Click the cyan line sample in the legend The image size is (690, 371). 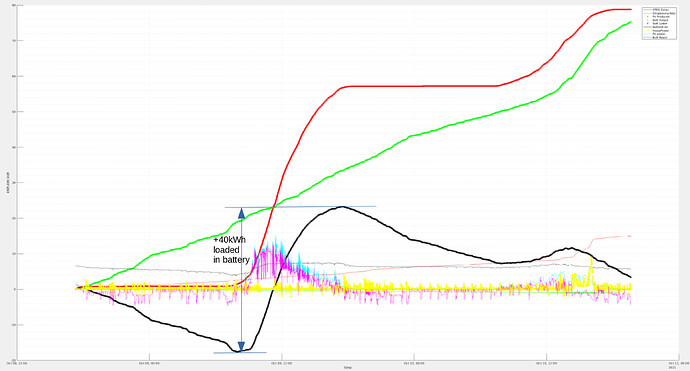(x=647, y=34)
